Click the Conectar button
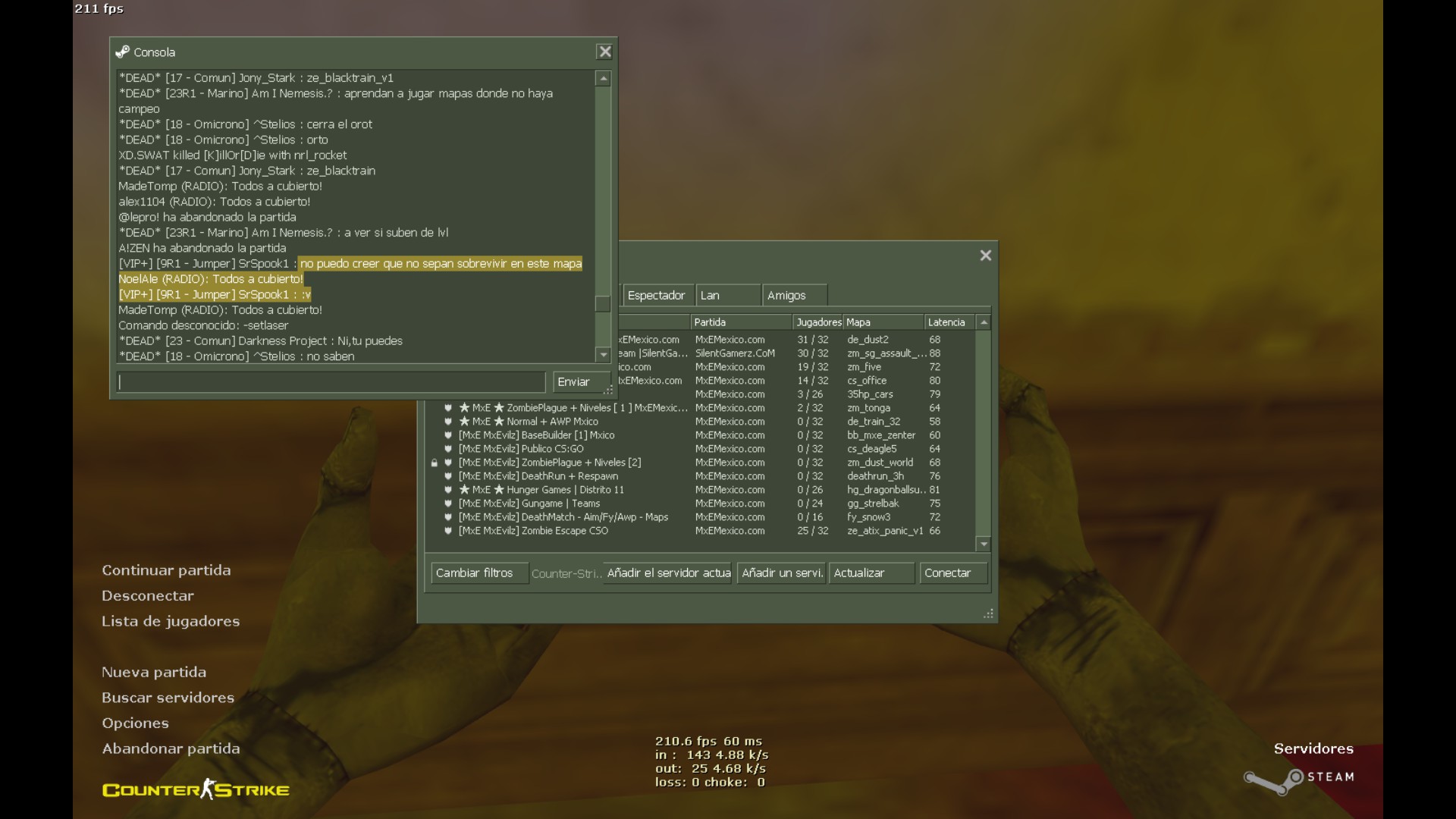 point(953,573)
